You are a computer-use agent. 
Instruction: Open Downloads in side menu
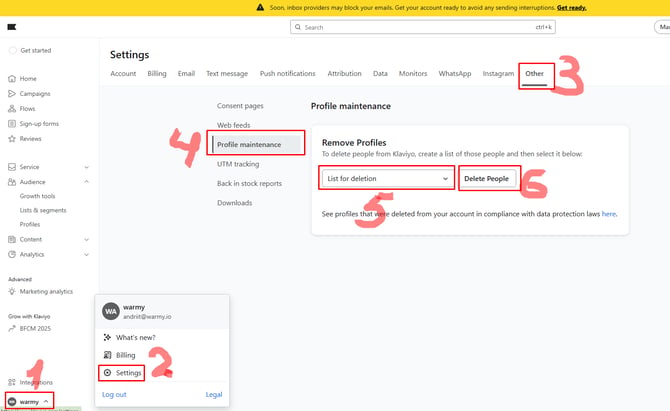[x=235, y=203]
